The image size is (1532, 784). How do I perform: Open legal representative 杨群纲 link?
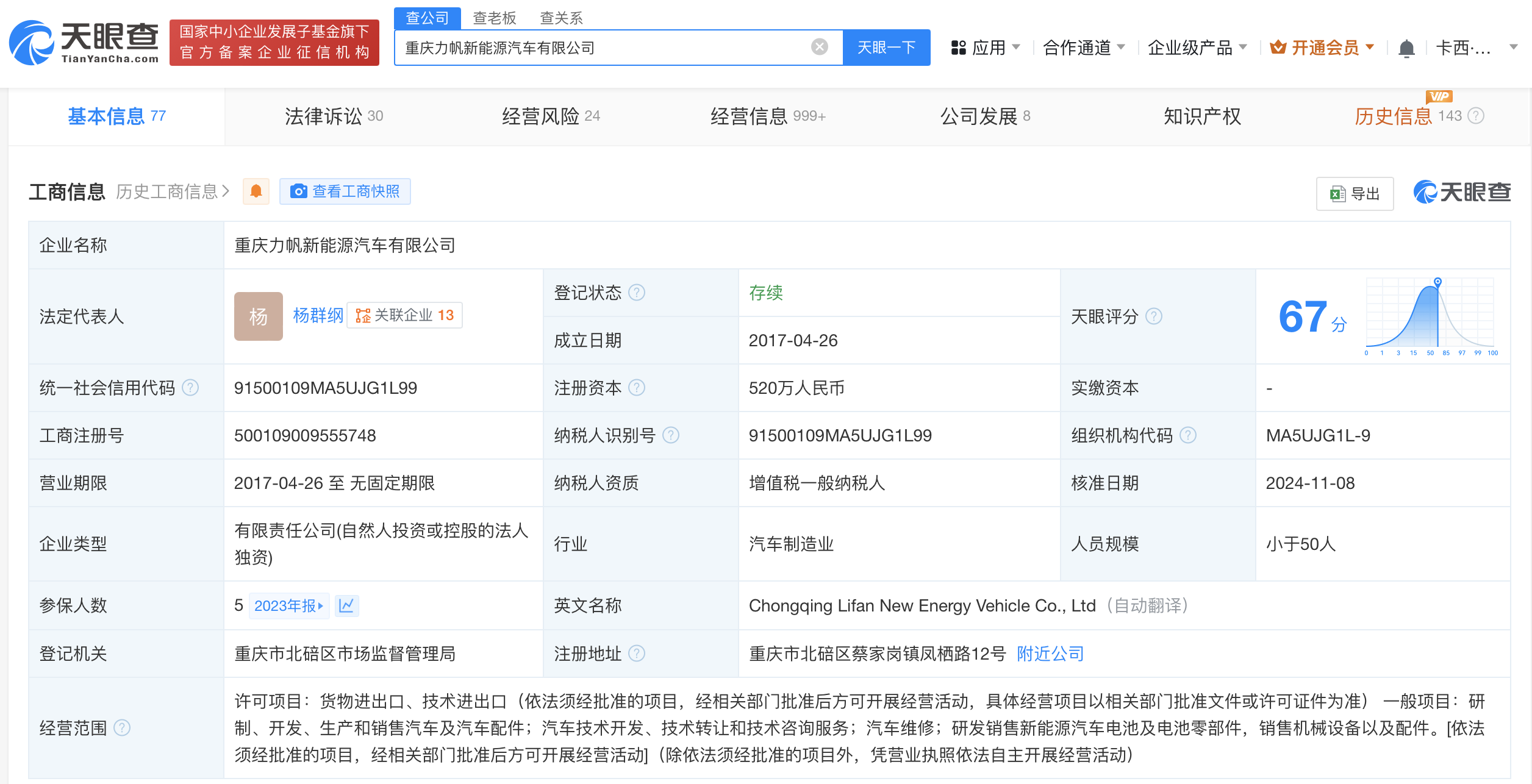318,315
